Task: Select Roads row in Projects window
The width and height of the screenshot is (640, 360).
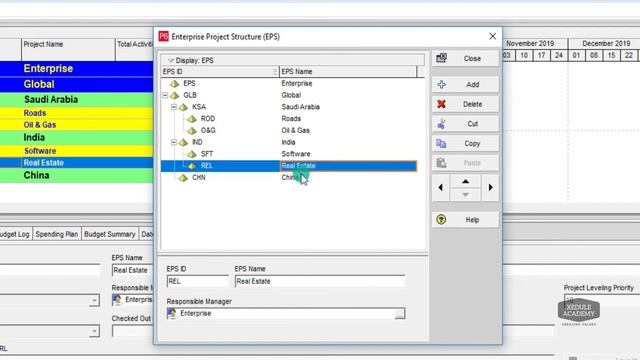Action: tap(76, 113)
